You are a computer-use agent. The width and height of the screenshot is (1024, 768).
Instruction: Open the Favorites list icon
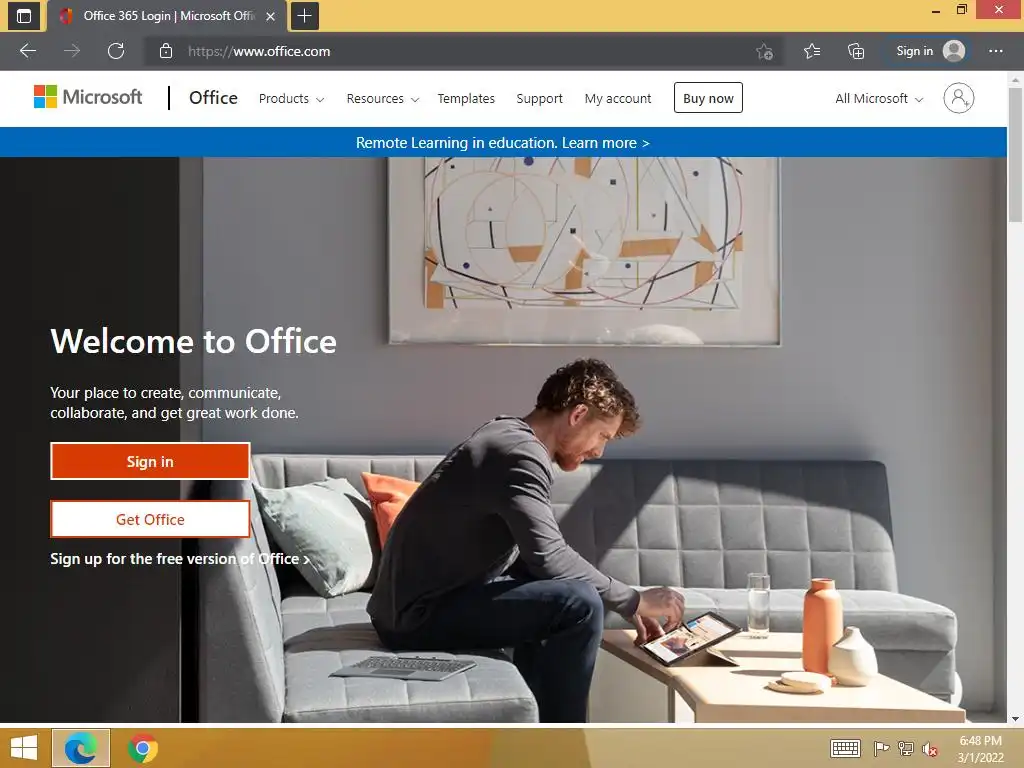(x=812, y=51)
